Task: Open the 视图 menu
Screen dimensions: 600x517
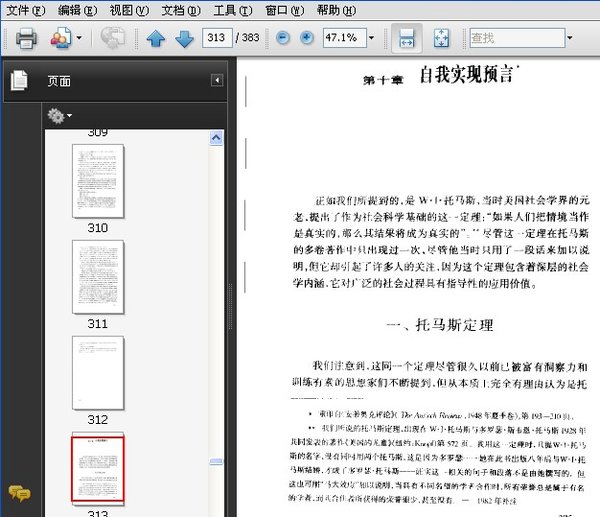Action: click(128, 10)
